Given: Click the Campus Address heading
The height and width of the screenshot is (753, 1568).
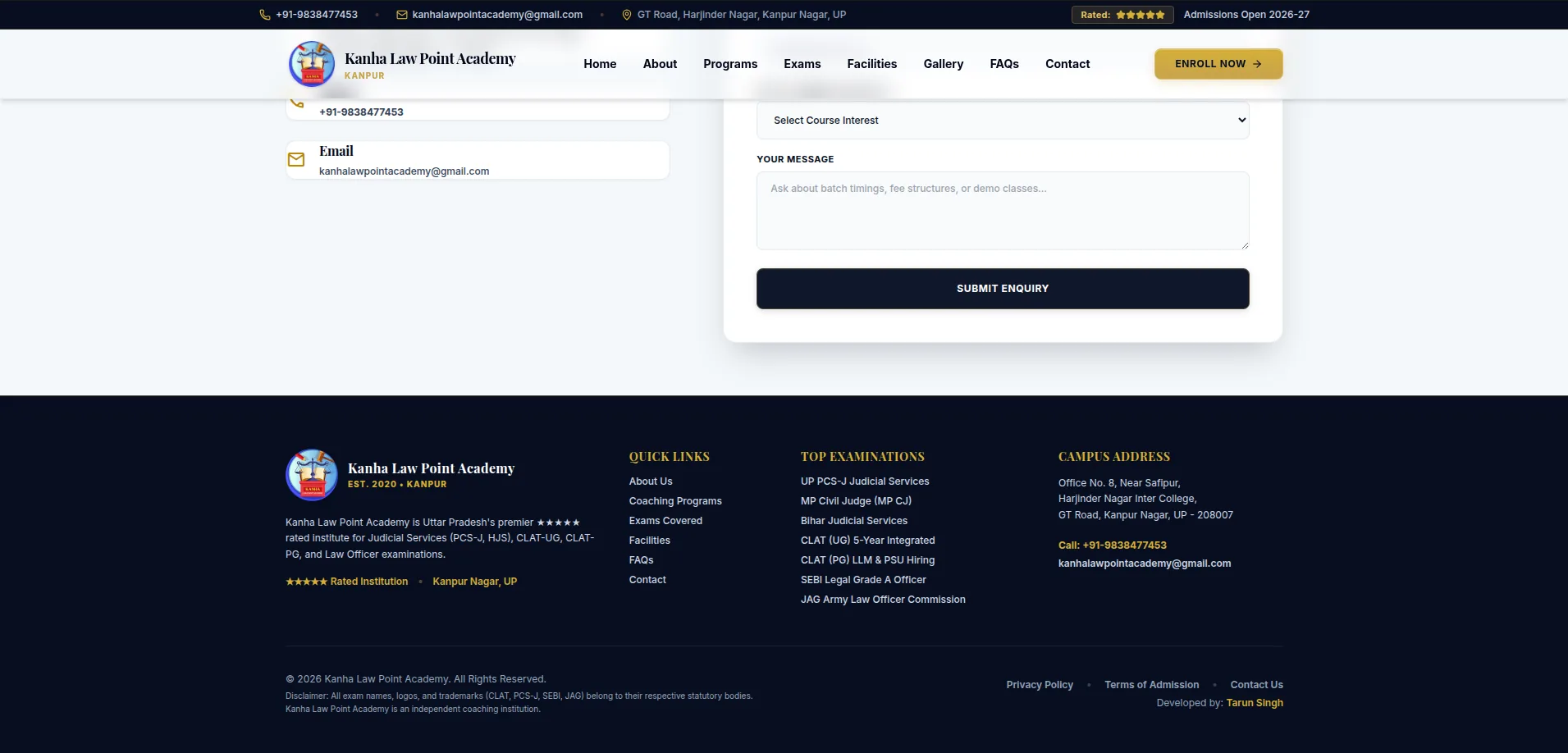Looking at the screenshot, I should (1114, 457).
